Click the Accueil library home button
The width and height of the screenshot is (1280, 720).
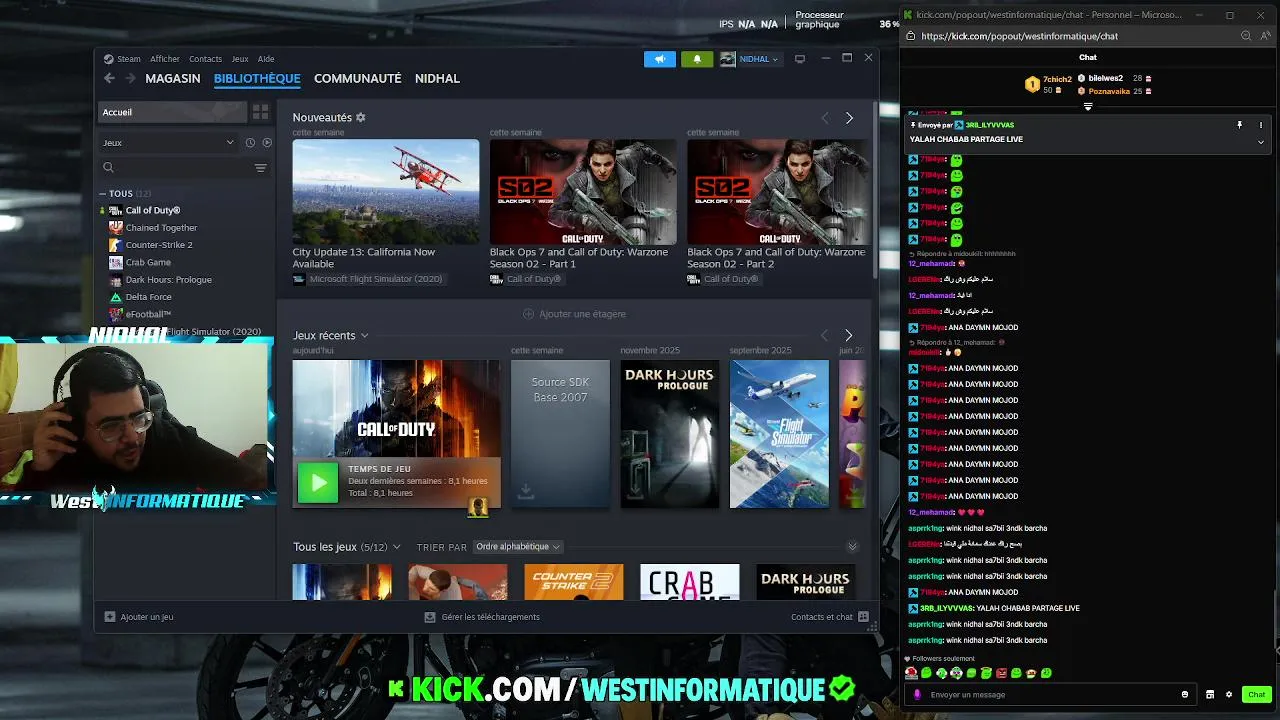(172, 112)
